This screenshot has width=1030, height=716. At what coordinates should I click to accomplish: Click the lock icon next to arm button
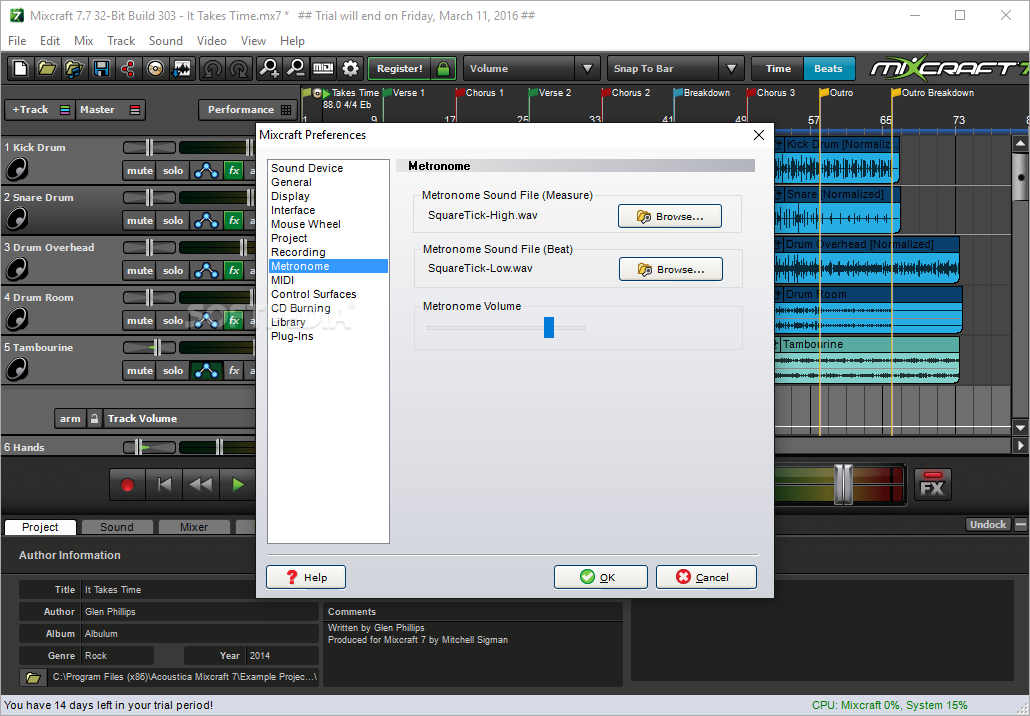point(95,418)
